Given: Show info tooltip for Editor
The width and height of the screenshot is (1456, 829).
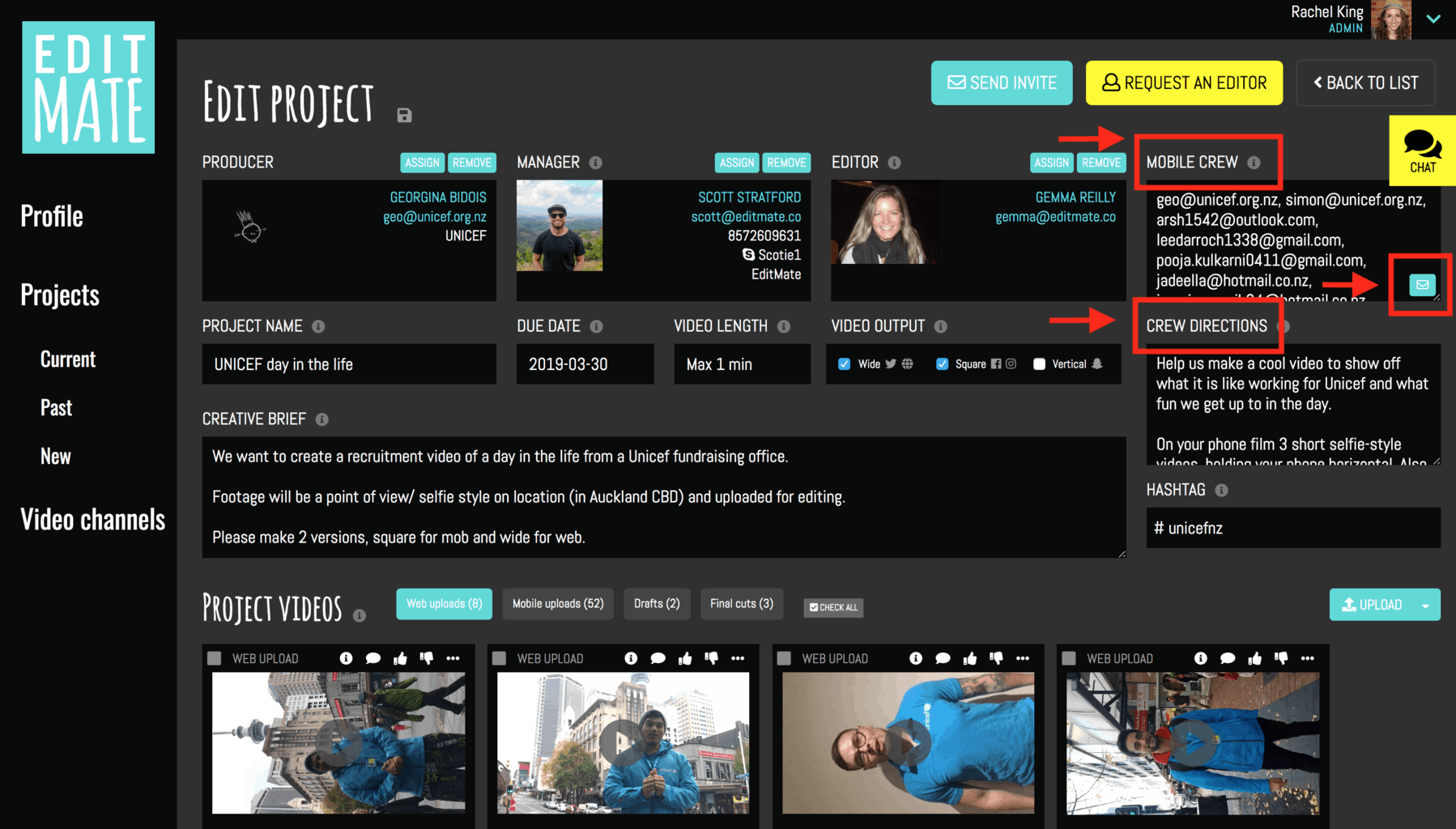Looking at the screenshot, I should click(x=894, y=163).
